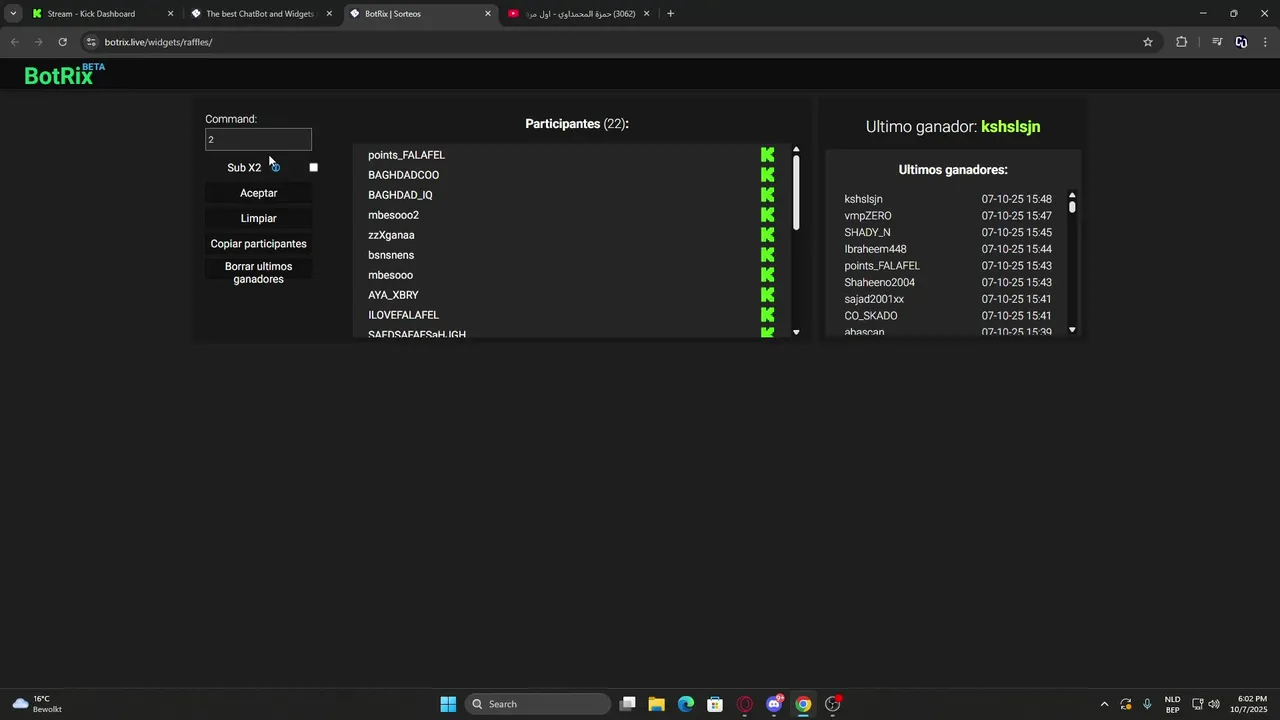Click winner entry CO_SKADO
The width and height of the screenshot is (1280, 720).
point(871,316)
